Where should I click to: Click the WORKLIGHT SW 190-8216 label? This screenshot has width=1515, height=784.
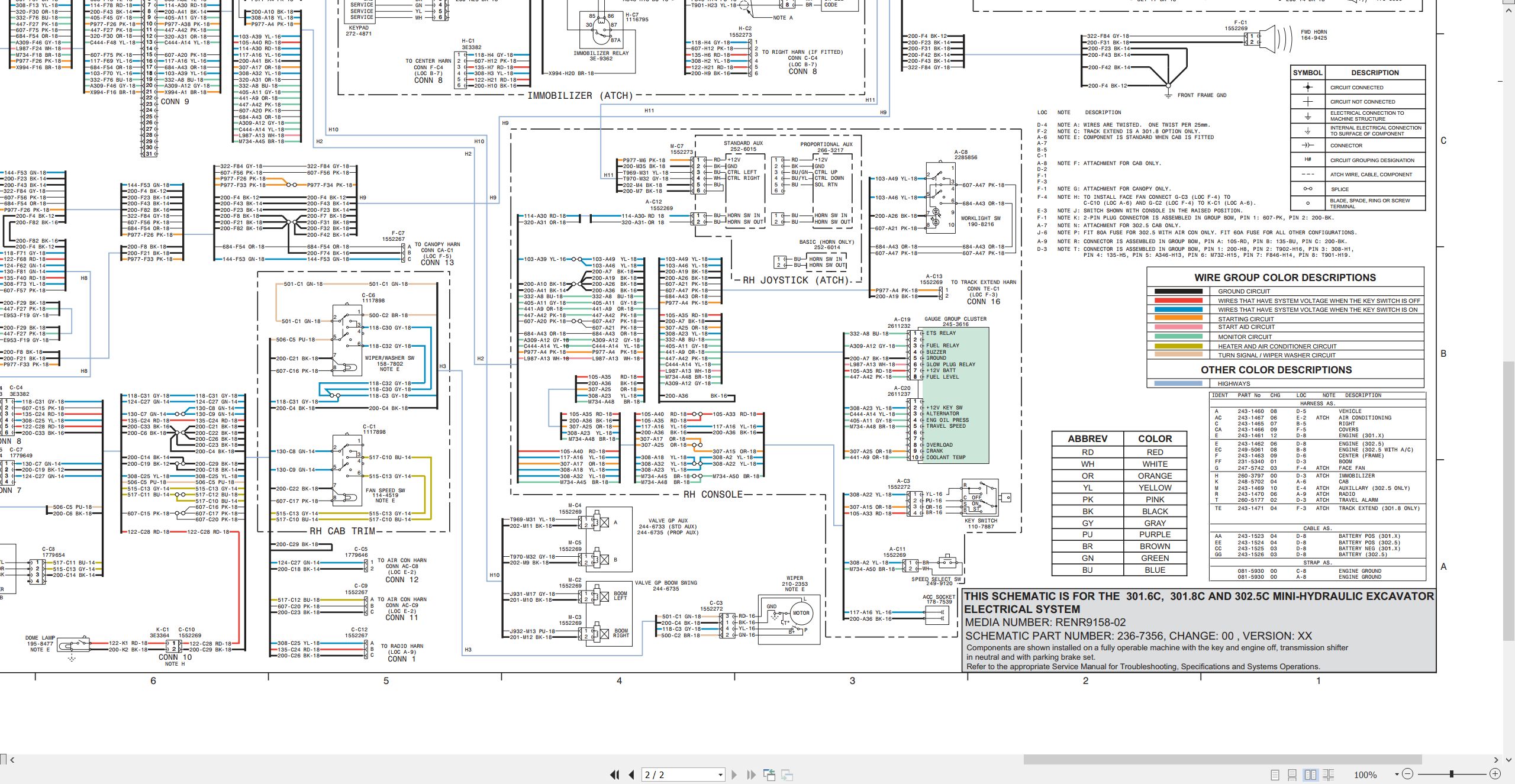coord(981,221)
